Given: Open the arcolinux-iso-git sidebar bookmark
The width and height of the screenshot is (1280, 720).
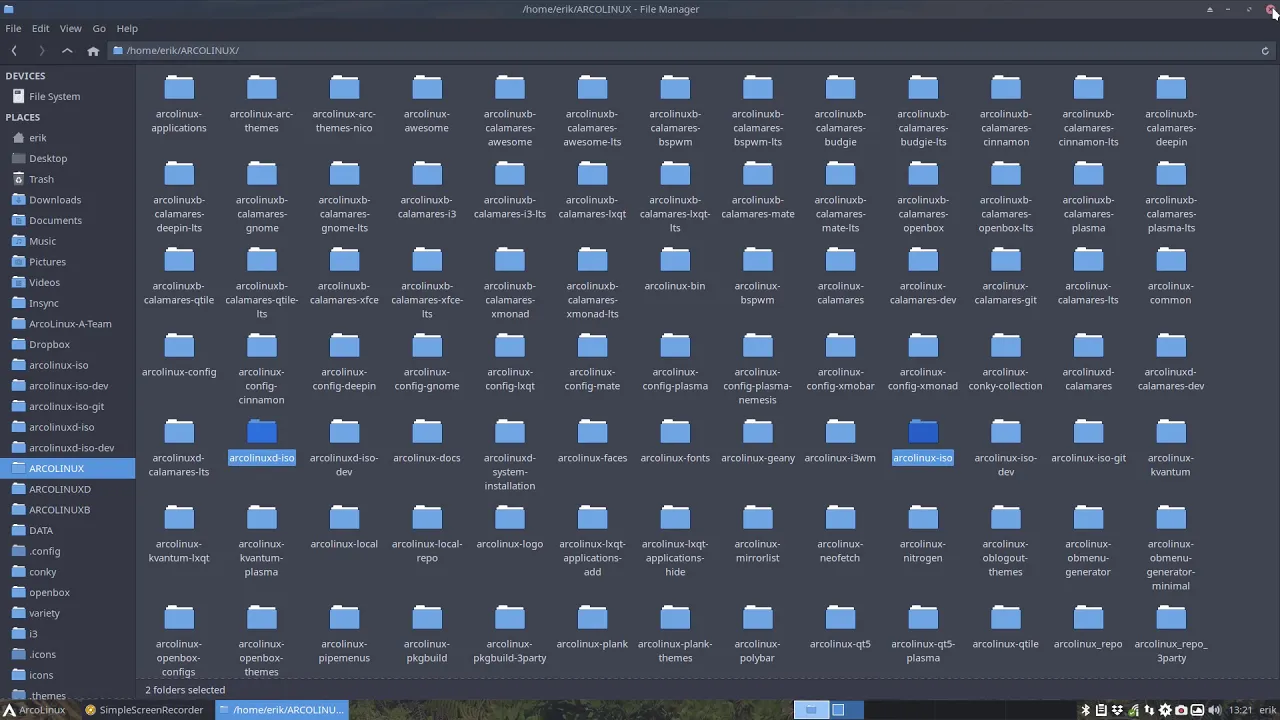Looking at the screenshot, I should point(68,406).
